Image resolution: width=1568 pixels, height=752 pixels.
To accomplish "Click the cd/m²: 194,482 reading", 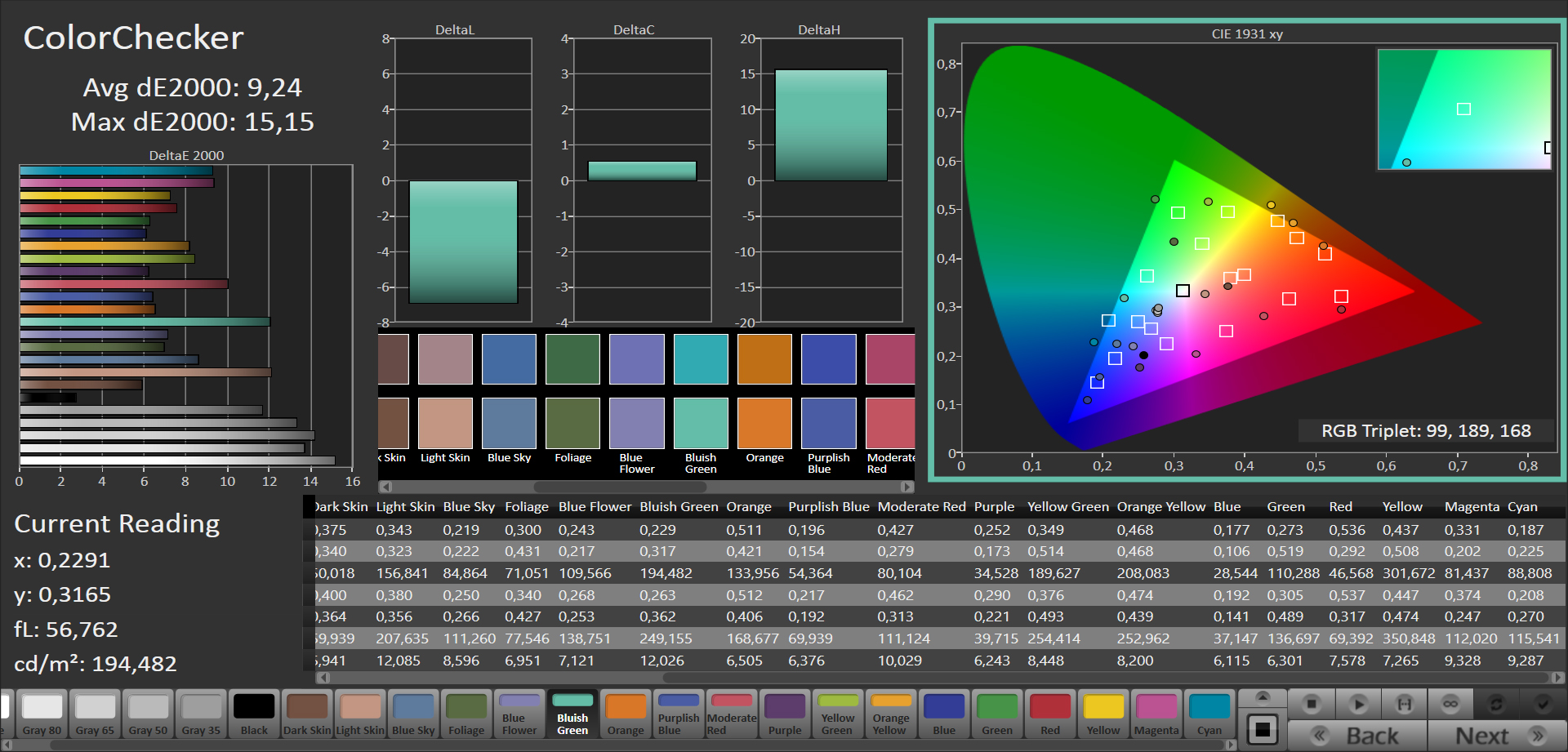I will point(96,664).
